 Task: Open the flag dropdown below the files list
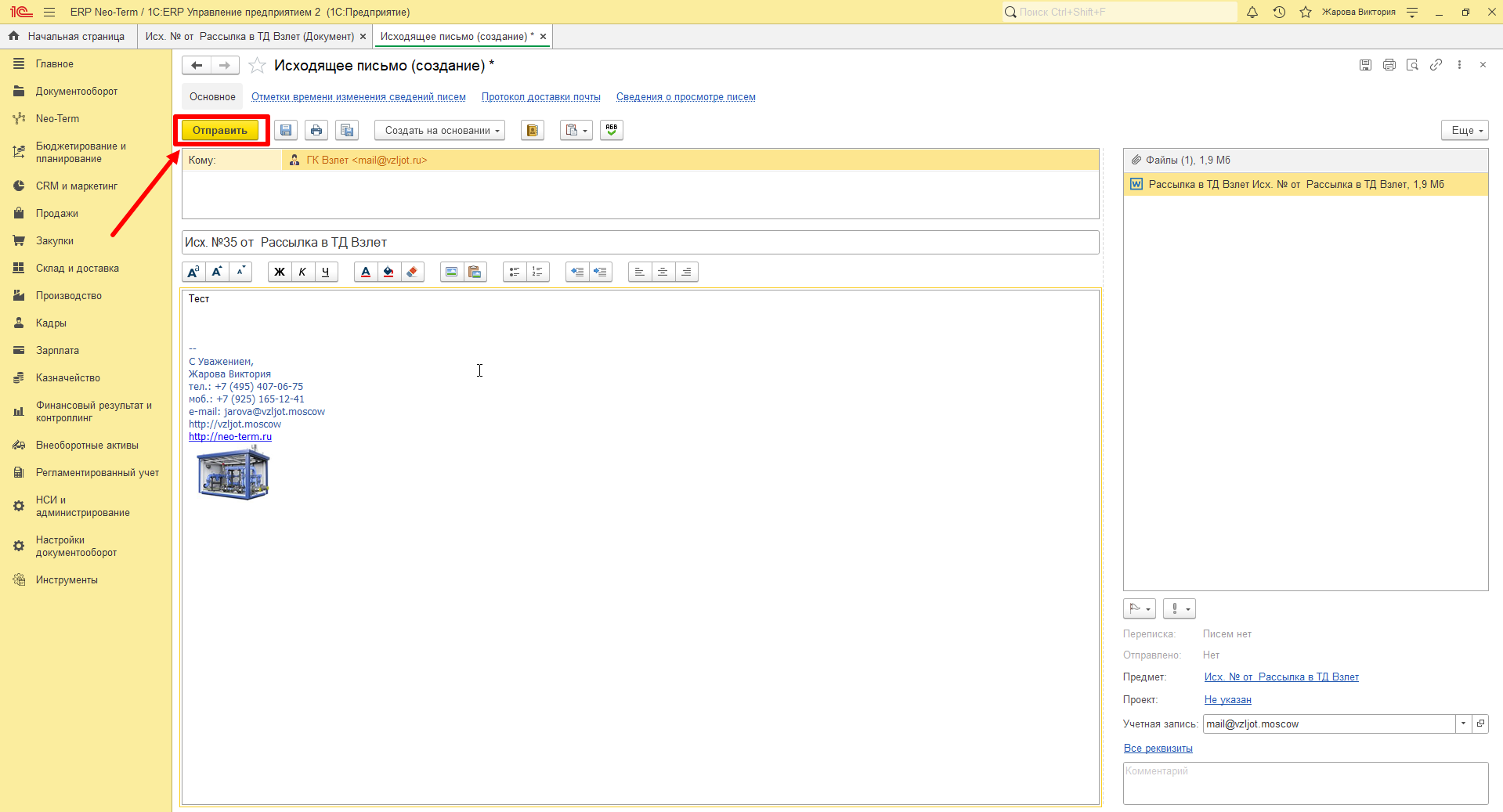[x=1140, y=608]
